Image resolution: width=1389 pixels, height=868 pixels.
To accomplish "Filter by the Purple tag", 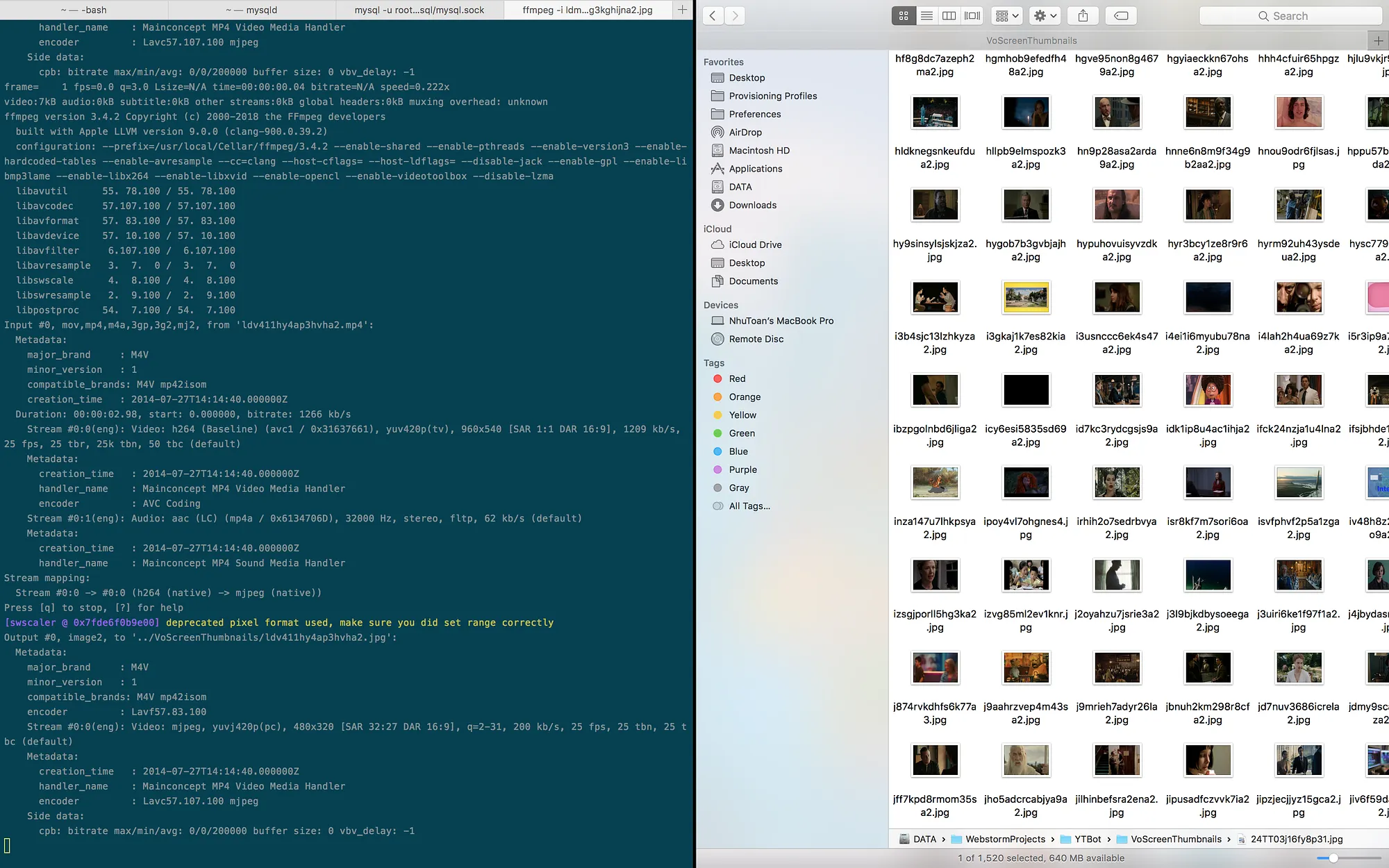I will pyautogui.click(x=742, y=469).
